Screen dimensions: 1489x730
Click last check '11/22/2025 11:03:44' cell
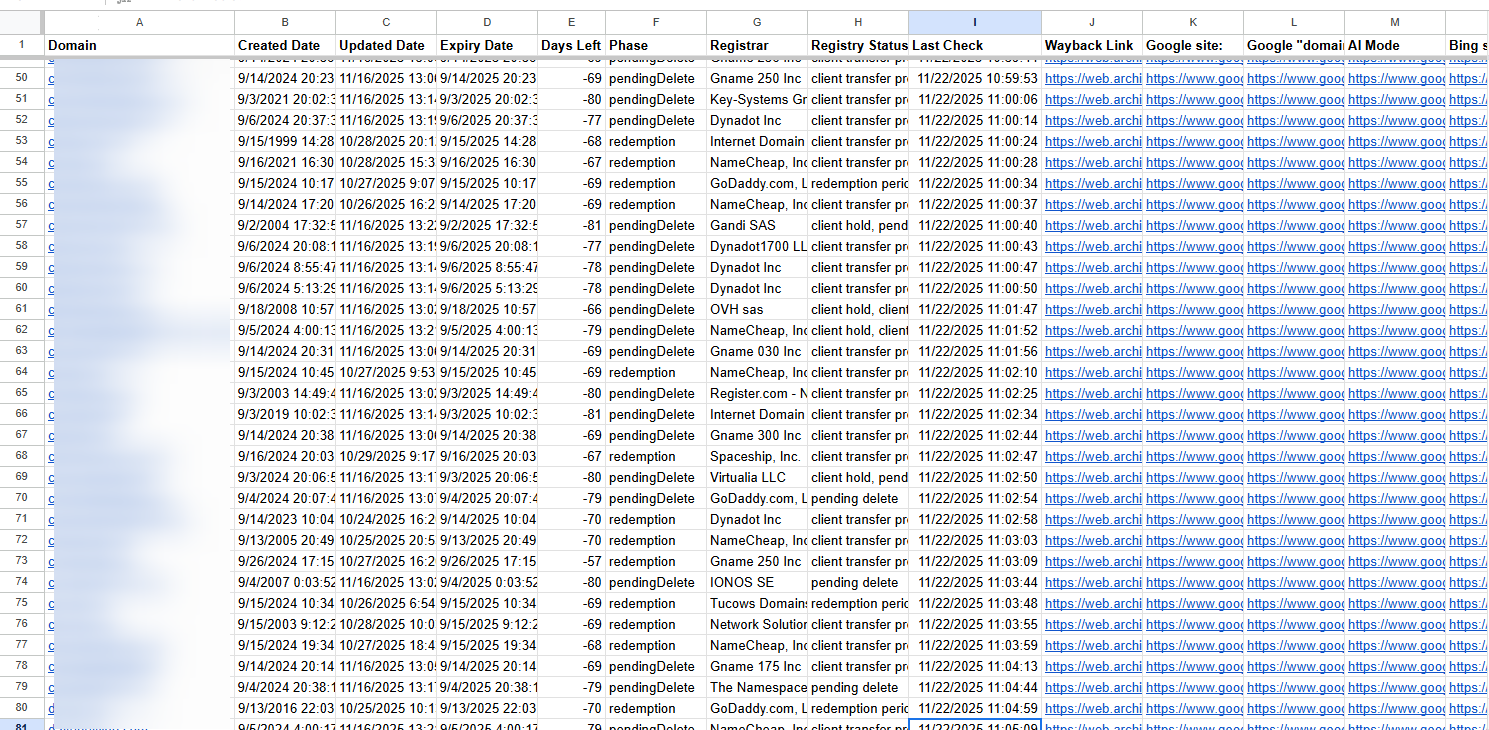[x=975, y=582]
